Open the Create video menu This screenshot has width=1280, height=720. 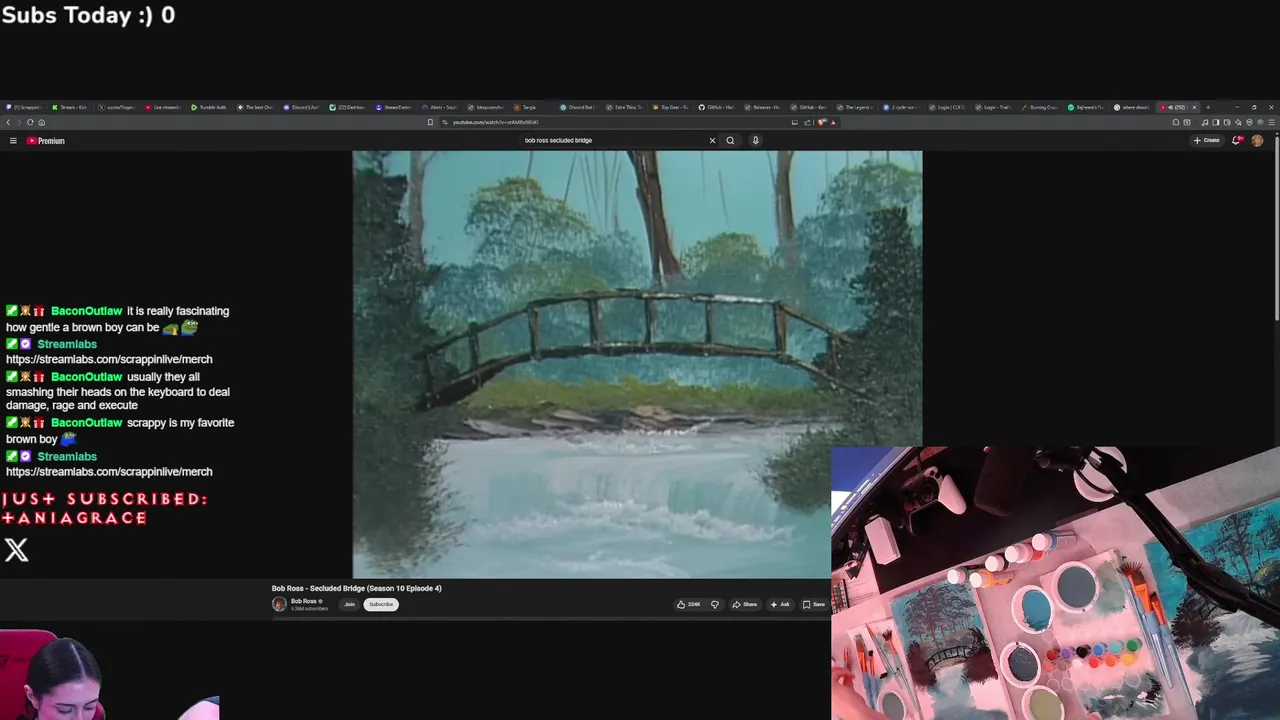click(x=1206, y=140)
